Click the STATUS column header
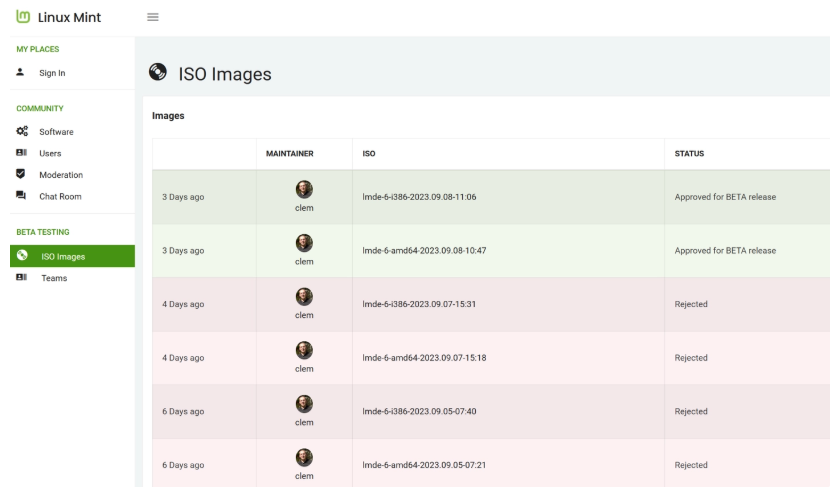 point(689,153)
